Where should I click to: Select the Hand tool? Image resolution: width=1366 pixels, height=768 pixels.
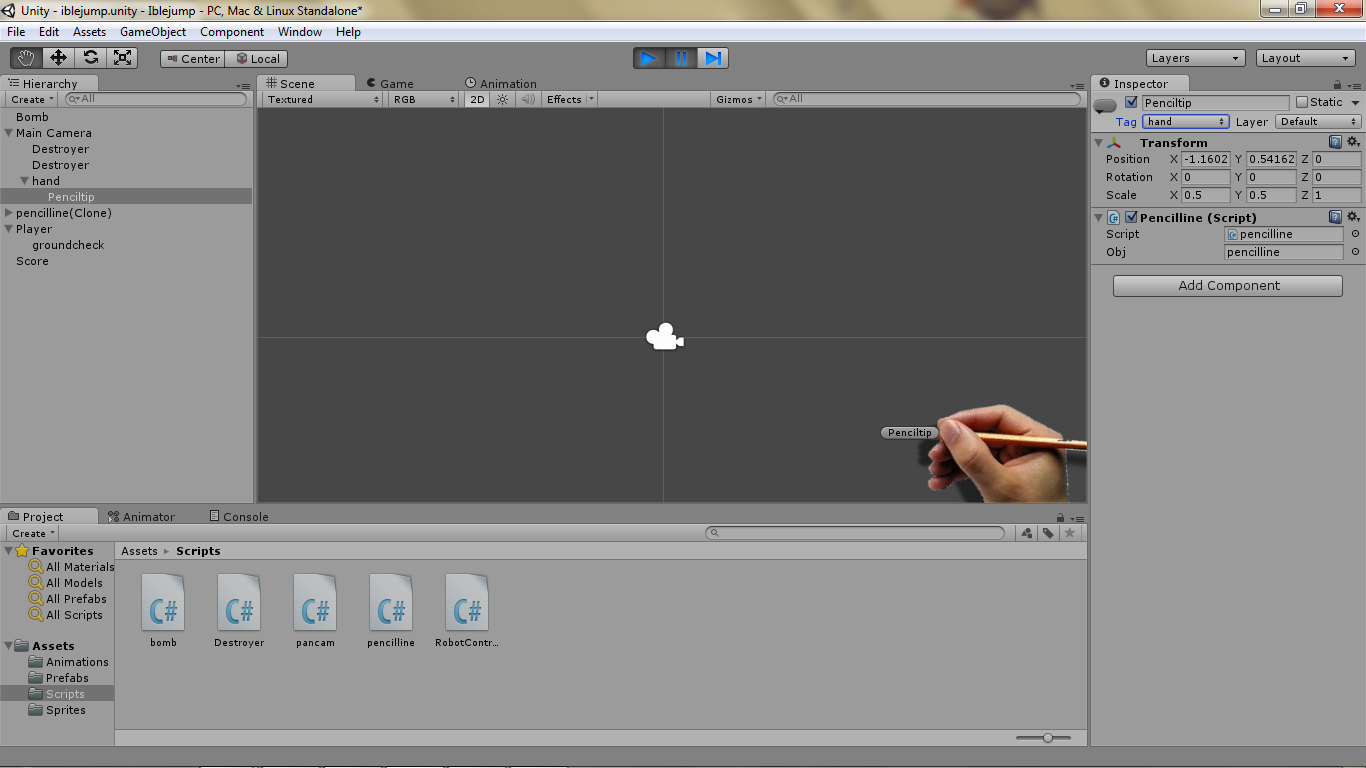[27, 58]
